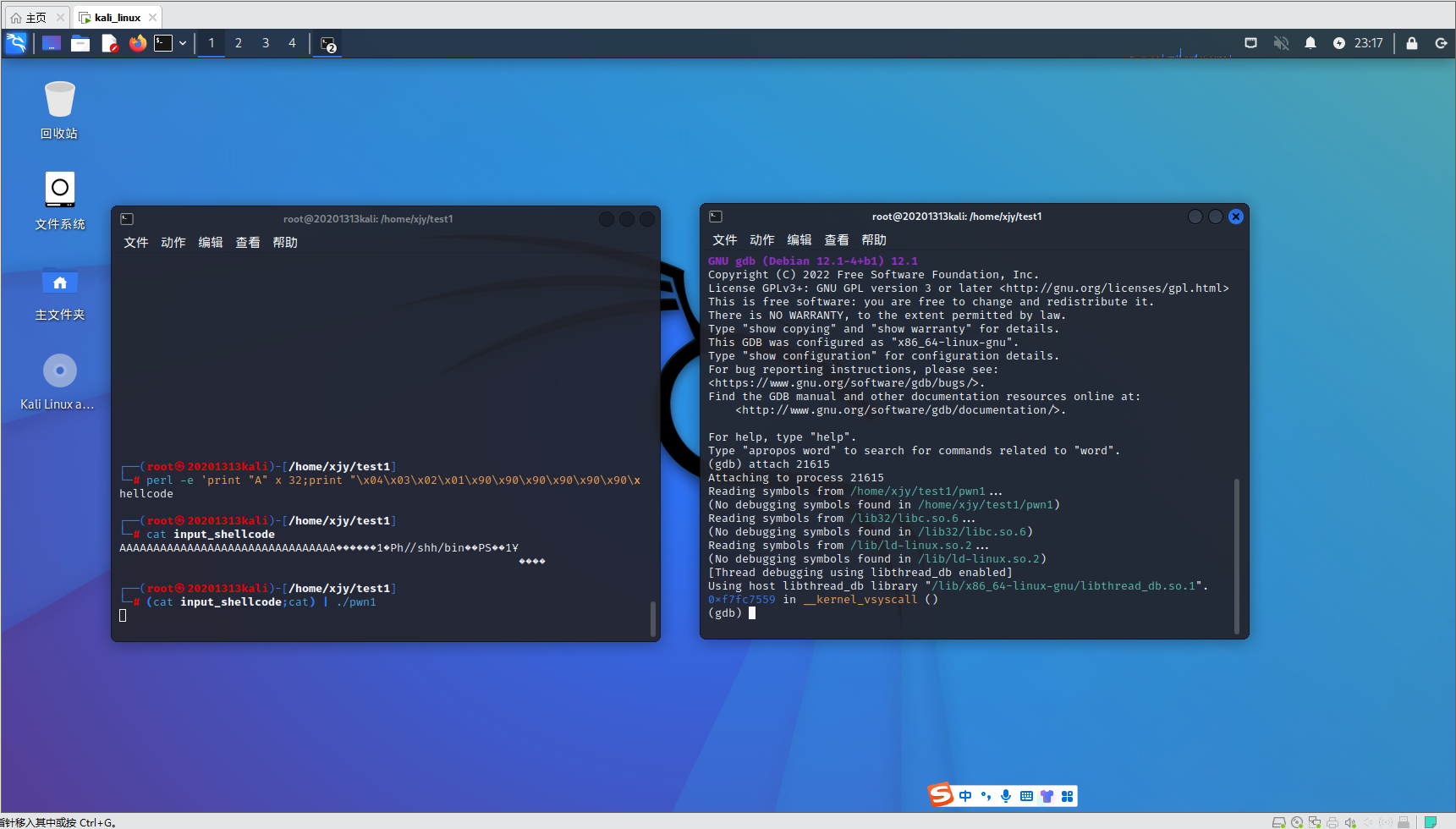Select the 主文件夹 home folder icon
This screenshot has height=829, width=1456.
[x=60, y=294]
